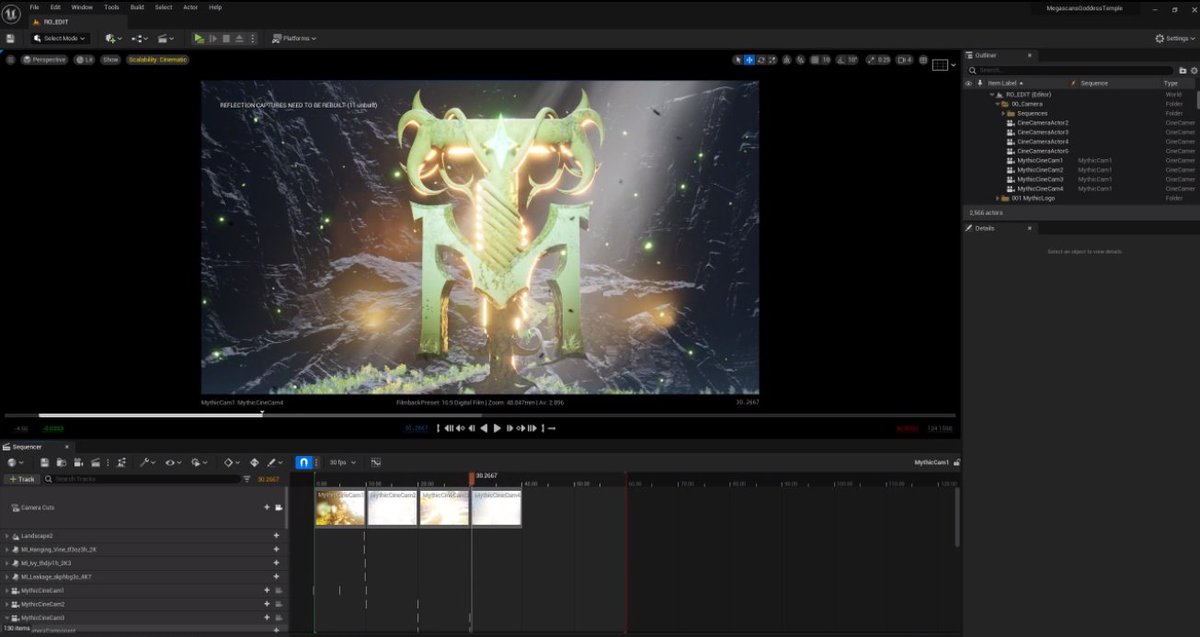1200x637 pixels.
Task: Select the Rotate tool in the viewport toolbar
Action: (761, 60)
